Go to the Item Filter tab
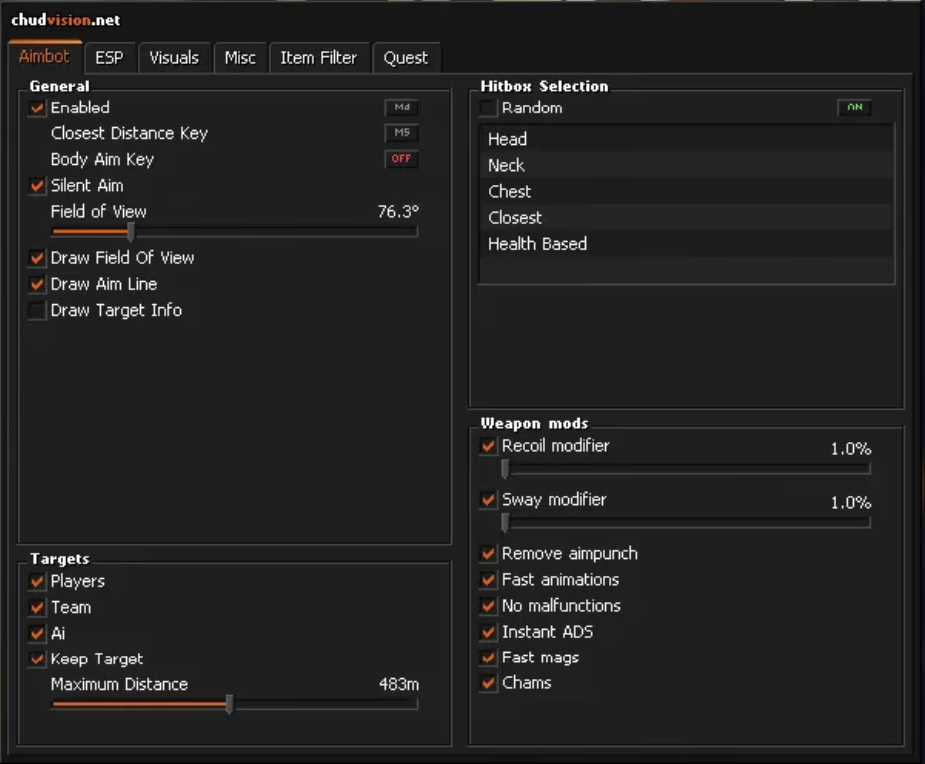The height and width of the screenshot is (764, 925). 318,58
